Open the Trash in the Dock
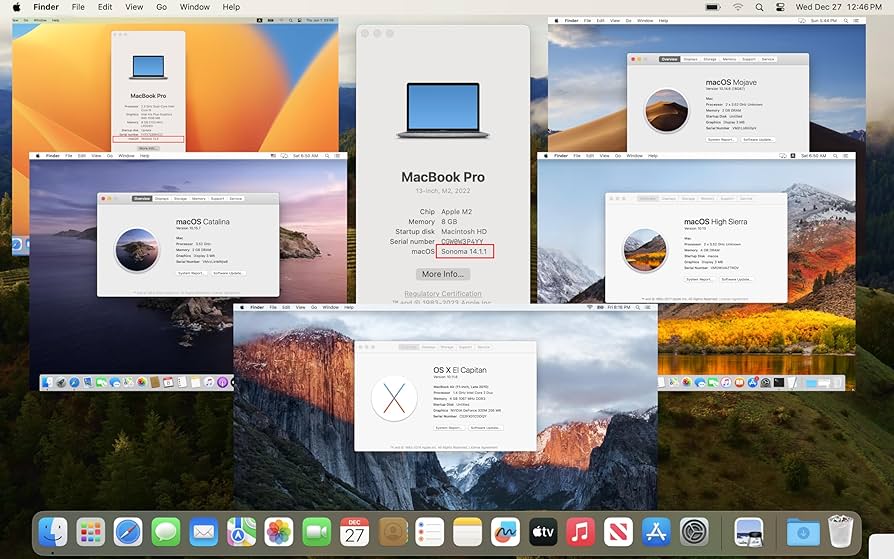Viewport: 894px width, 559px height. coord(840,532)
